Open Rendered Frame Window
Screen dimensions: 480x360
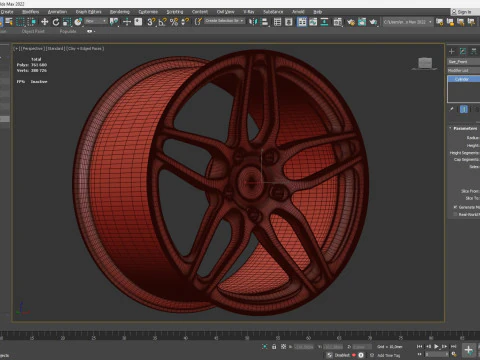coord(362,22)
